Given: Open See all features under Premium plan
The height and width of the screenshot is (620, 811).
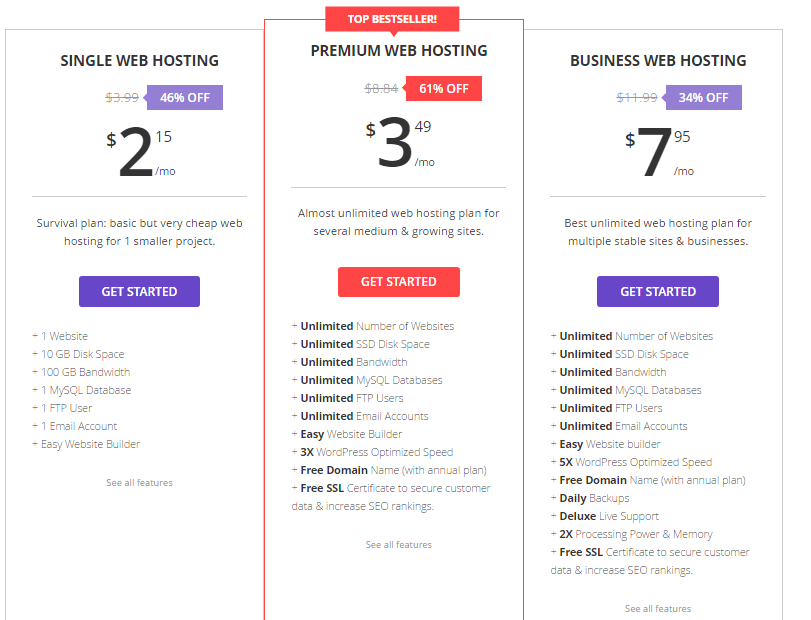Looking at the screenshot, I should (398, 545).
